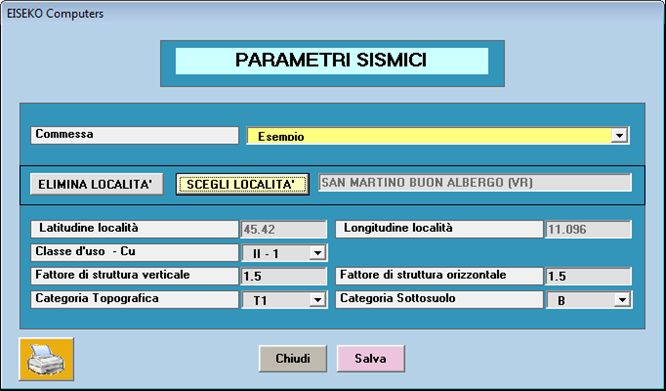The height and width of the screenshot is (391, 666).
Task: Select the Latitudine località value field
Action: tap(284, 230)
